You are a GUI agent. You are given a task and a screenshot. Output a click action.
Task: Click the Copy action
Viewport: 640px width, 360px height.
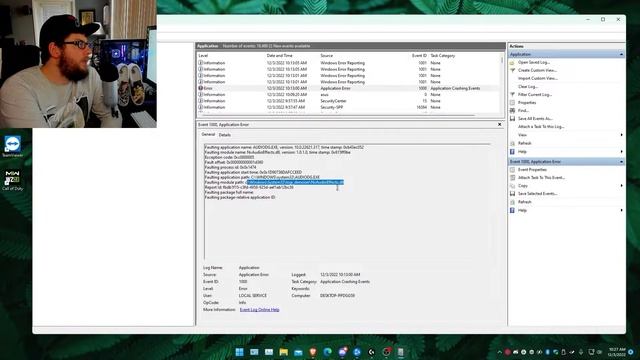(x=523, y=186)
